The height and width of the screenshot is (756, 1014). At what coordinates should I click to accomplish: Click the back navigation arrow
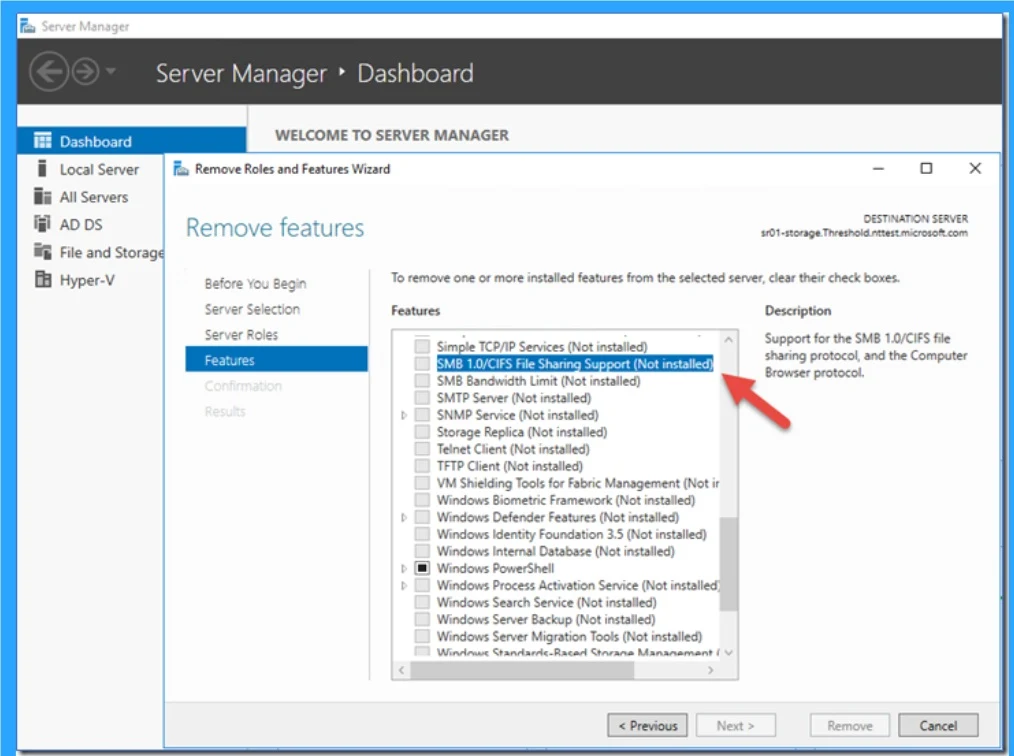pyautogui.click(x=49, y=73)
